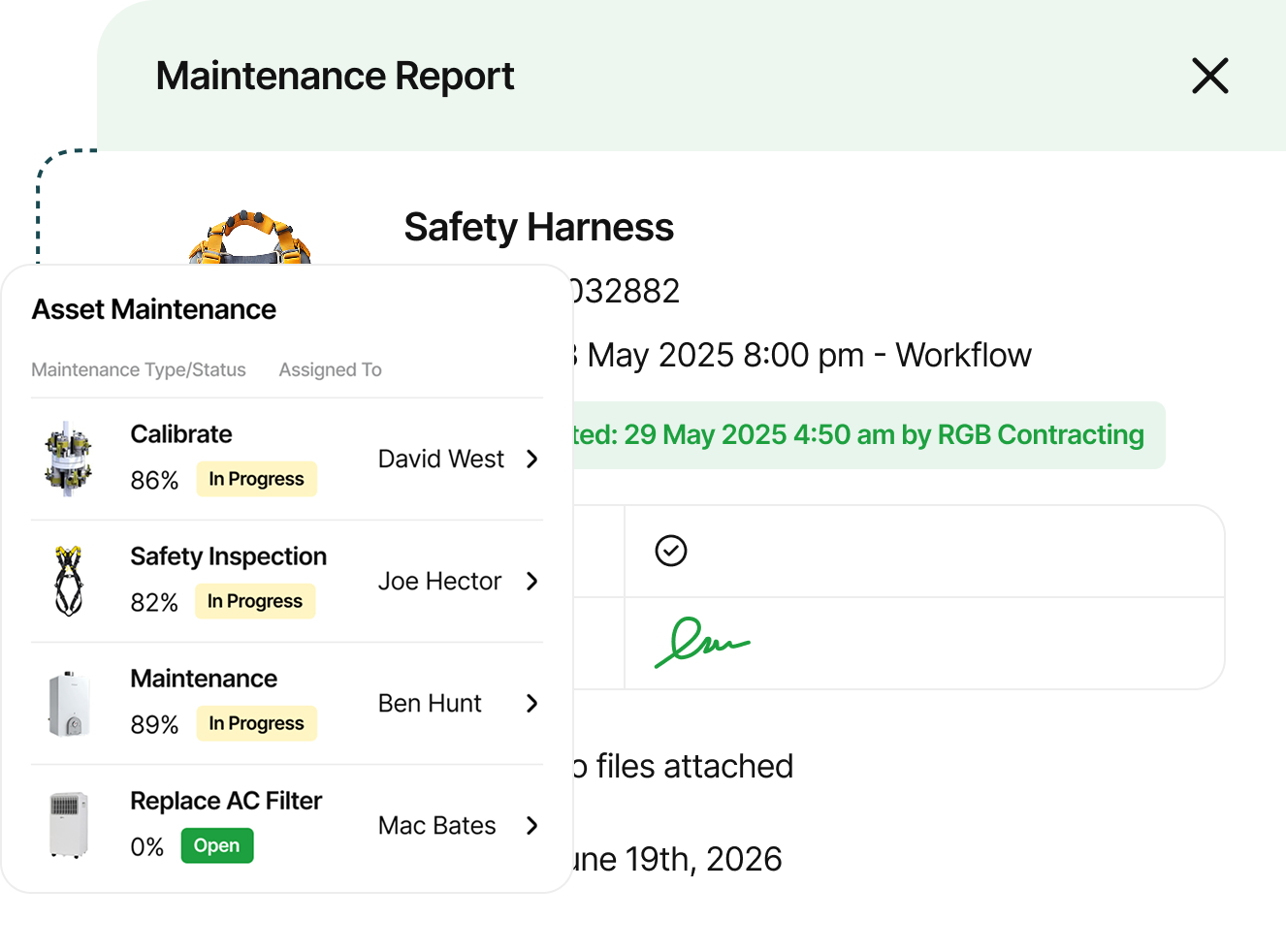The image size is (1286, 952).
Task: Click the green signature mark in the report
Action: (702, 642)
